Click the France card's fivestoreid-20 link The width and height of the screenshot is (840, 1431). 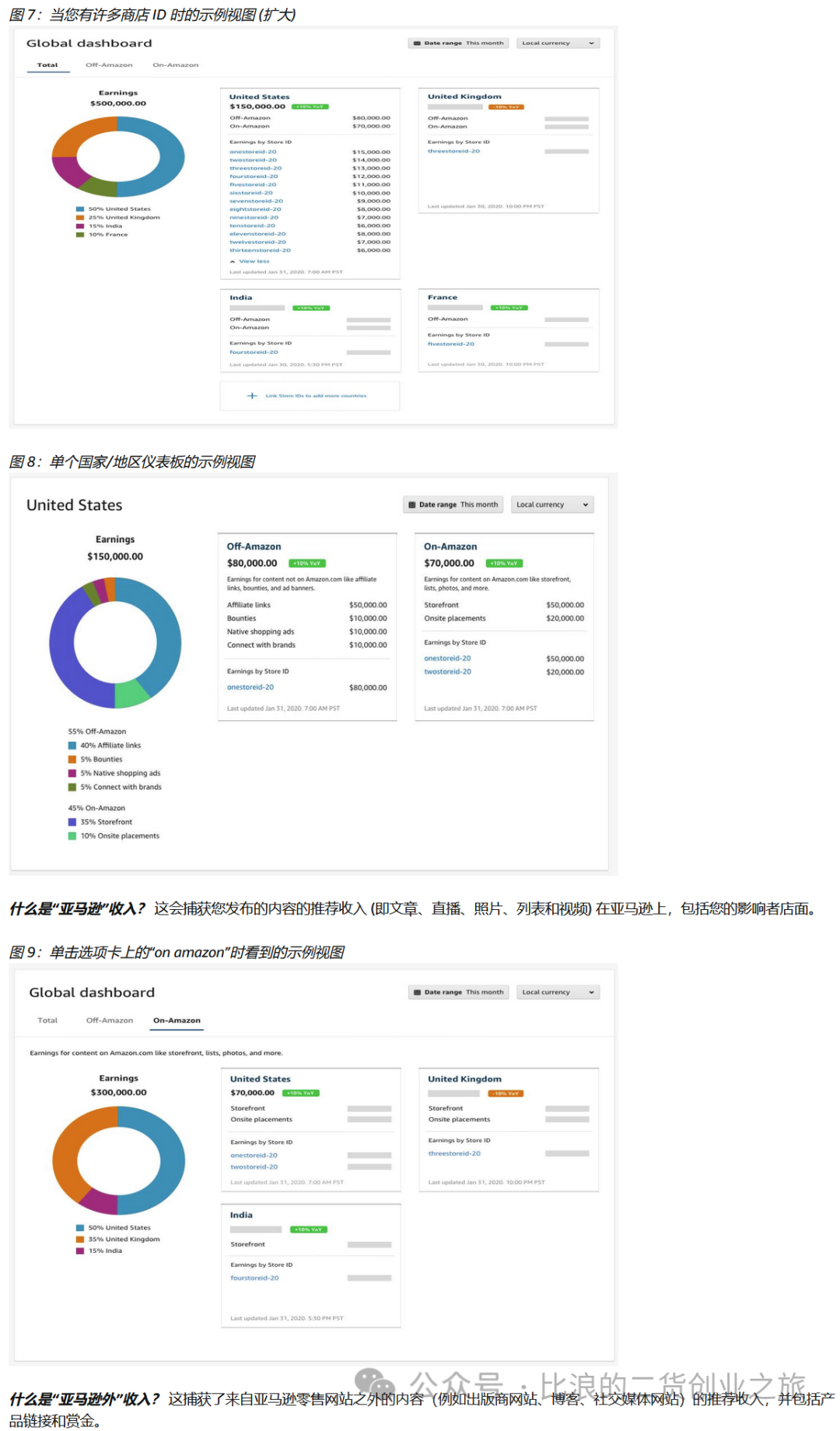point(450,344)
